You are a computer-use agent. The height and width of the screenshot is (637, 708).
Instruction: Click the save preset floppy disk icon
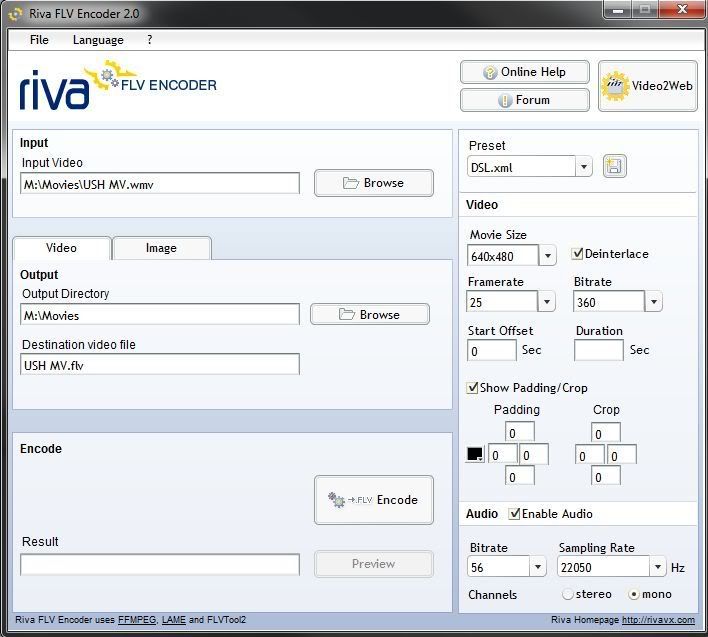point(615,166)
